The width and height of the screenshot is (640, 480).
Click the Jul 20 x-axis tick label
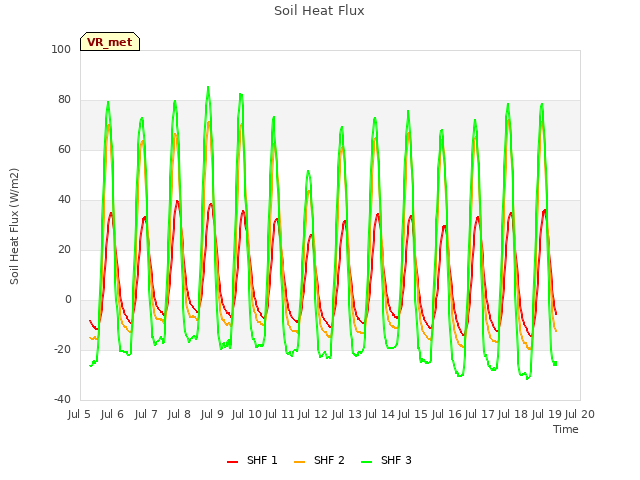click(x=580, y=414)
